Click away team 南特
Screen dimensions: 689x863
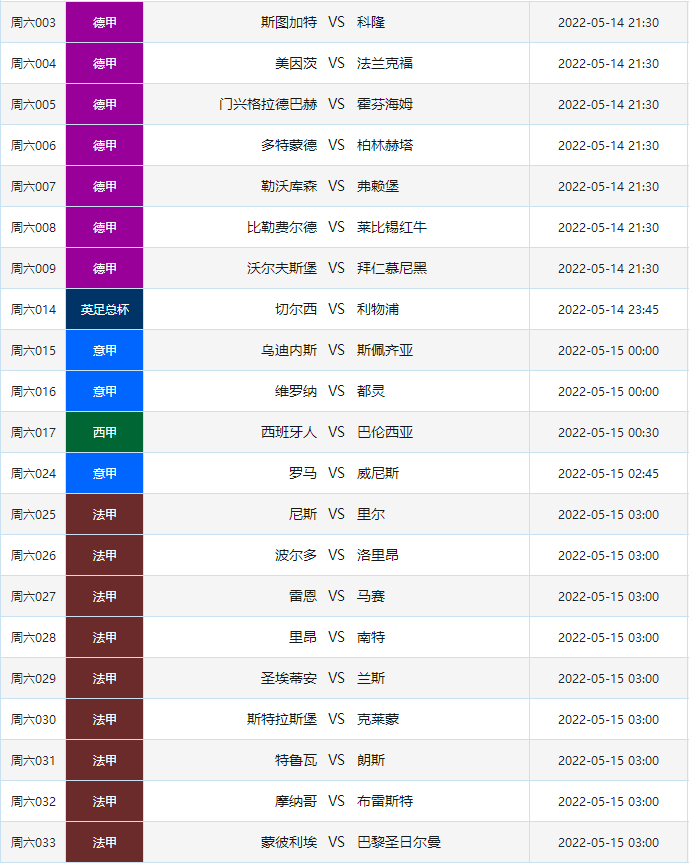(371, 637)
